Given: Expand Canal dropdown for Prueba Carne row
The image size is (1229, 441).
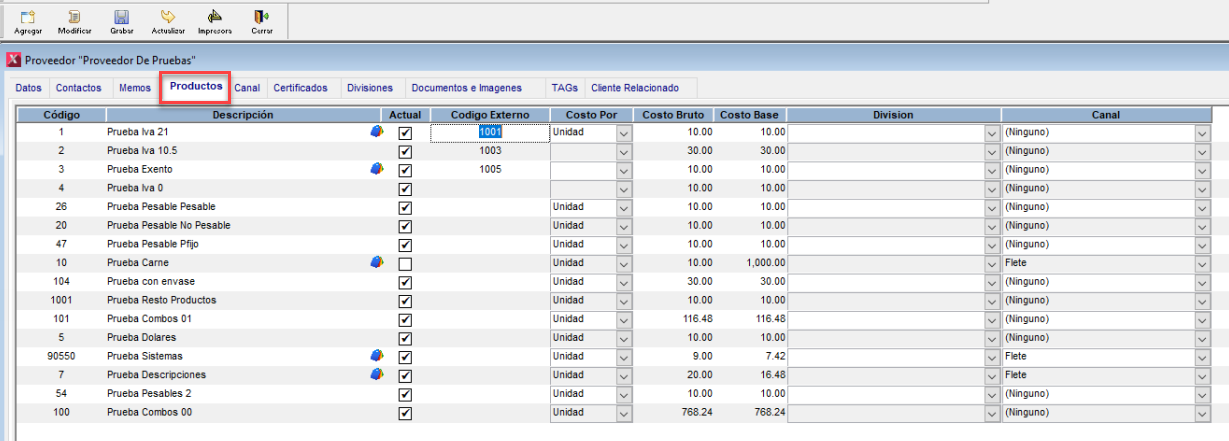Looking at the screenshot, I should point(1202,263).
